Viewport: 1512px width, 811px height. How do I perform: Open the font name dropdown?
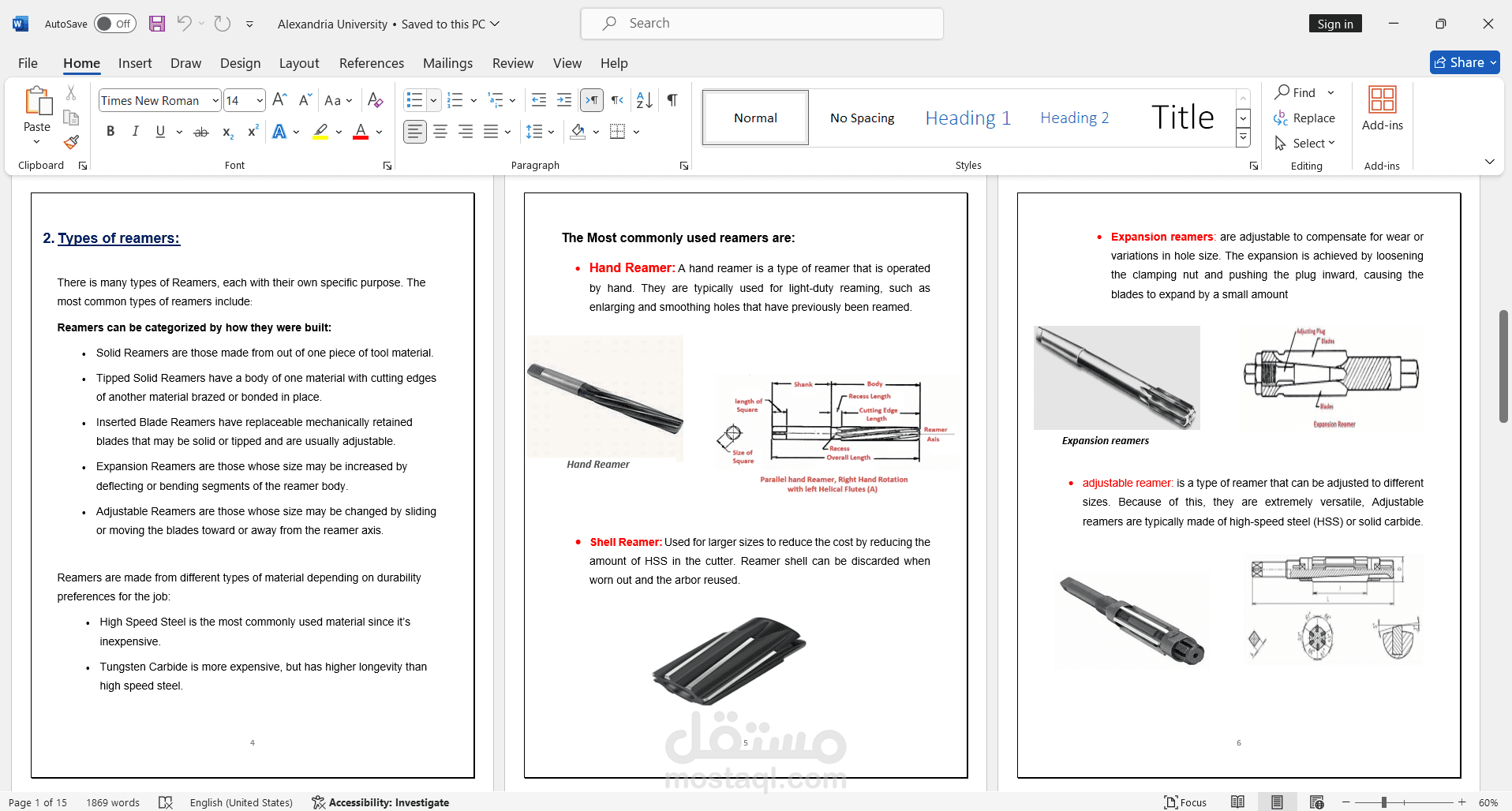click(x=215, y=100)
